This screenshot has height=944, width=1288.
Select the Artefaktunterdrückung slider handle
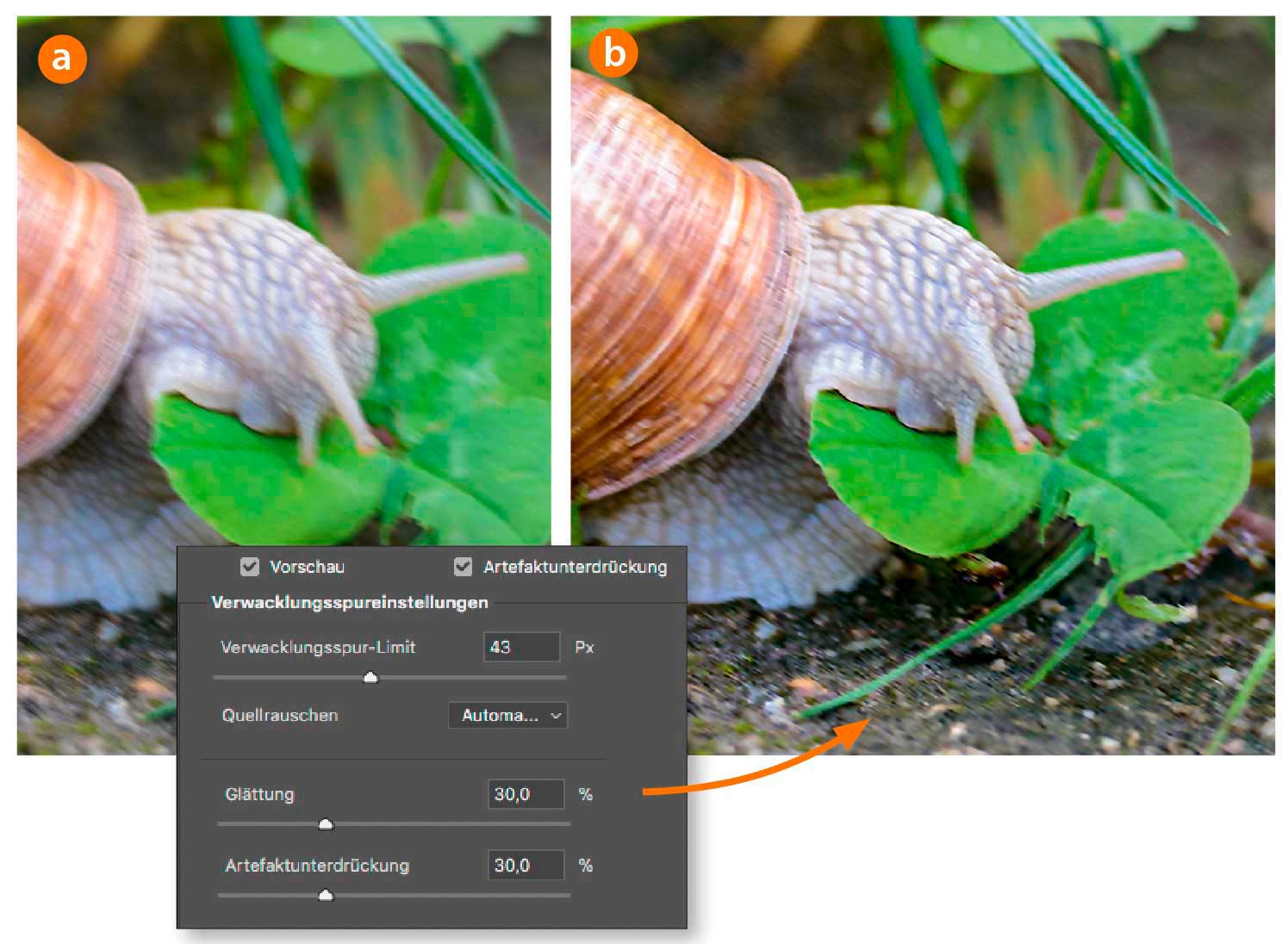coord(326,896)
